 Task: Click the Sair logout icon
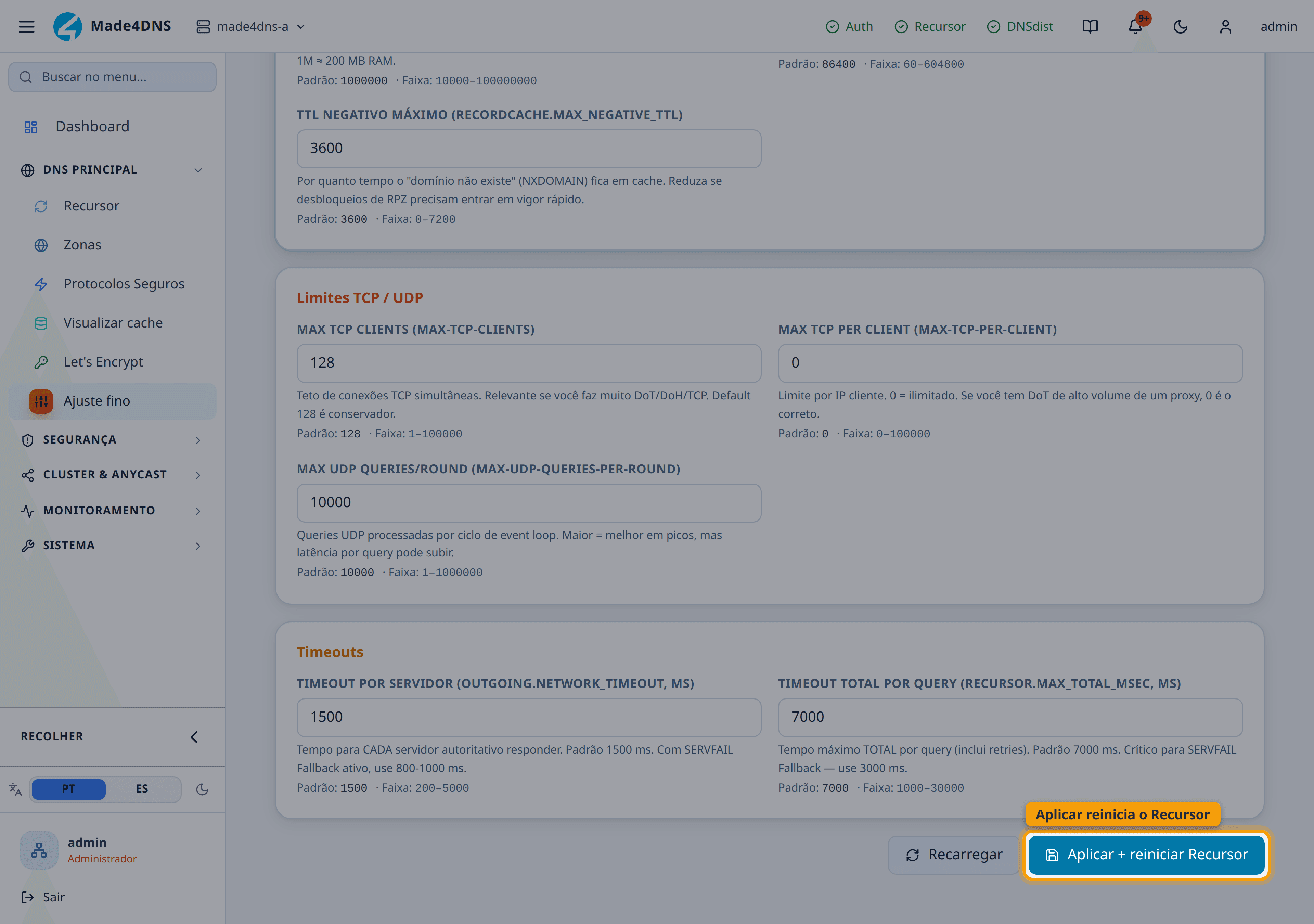[27, 897]
